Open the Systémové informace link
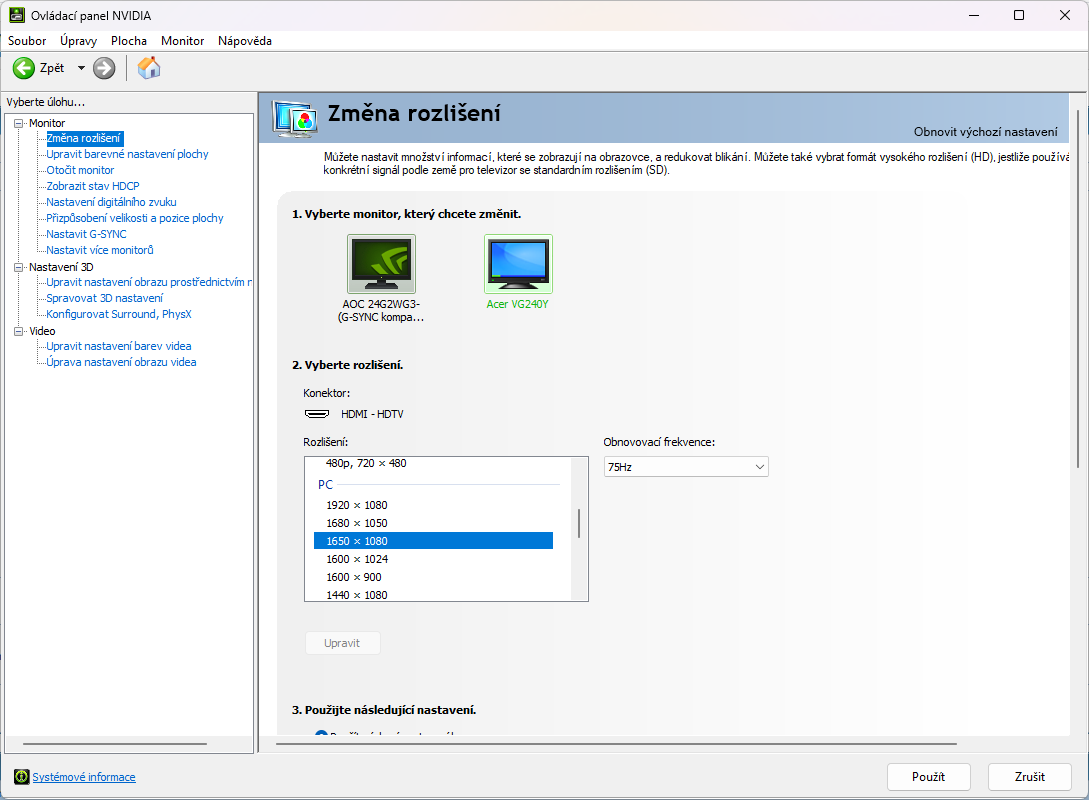Image resolution: width=1089 pixels, height=800 pixels. [x=84, y=777]
